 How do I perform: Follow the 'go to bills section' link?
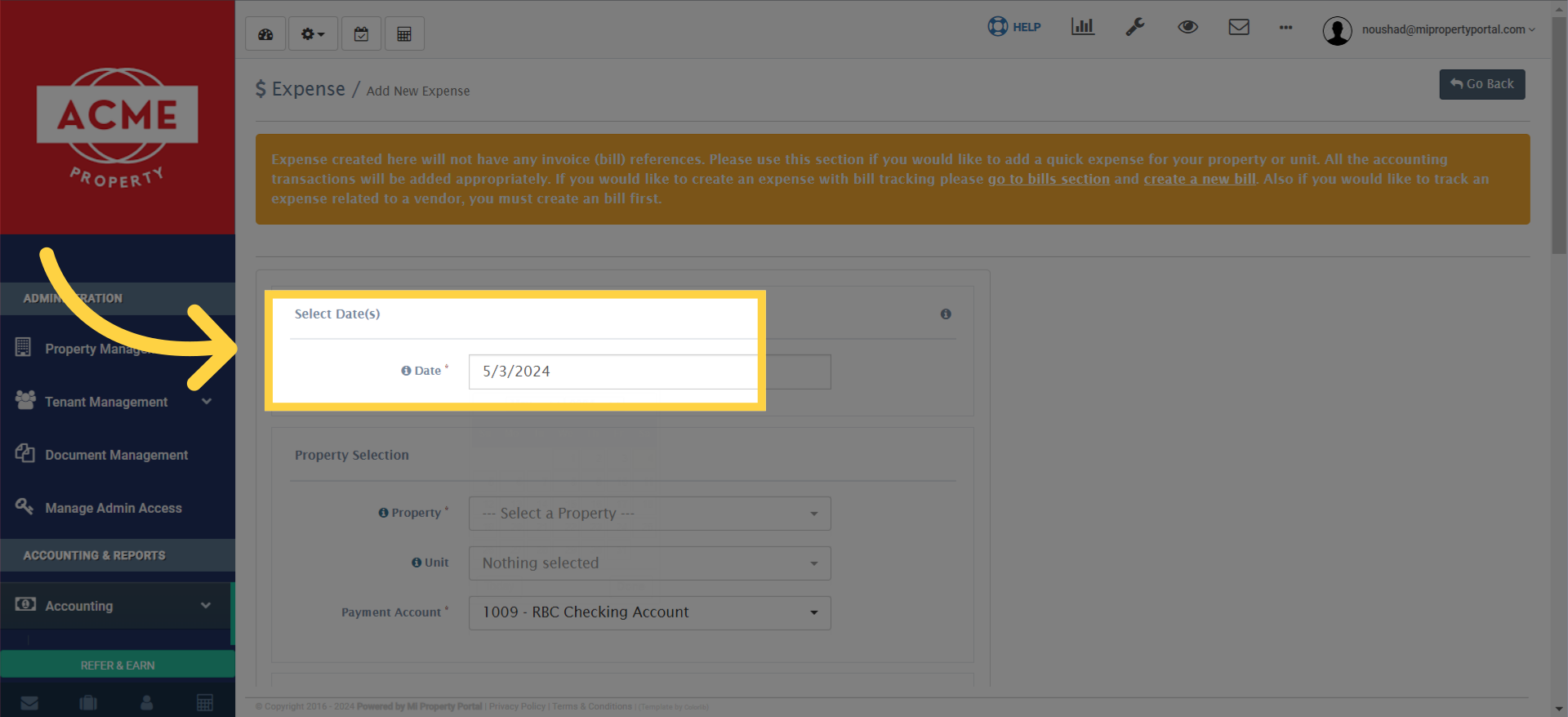pyautogui.click(x=1049, y=179)
